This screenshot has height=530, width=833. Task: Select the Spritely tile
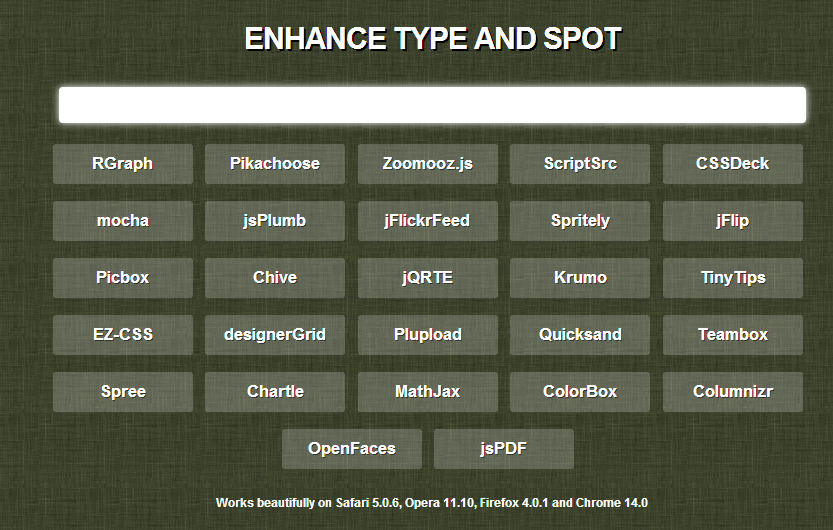580,220
